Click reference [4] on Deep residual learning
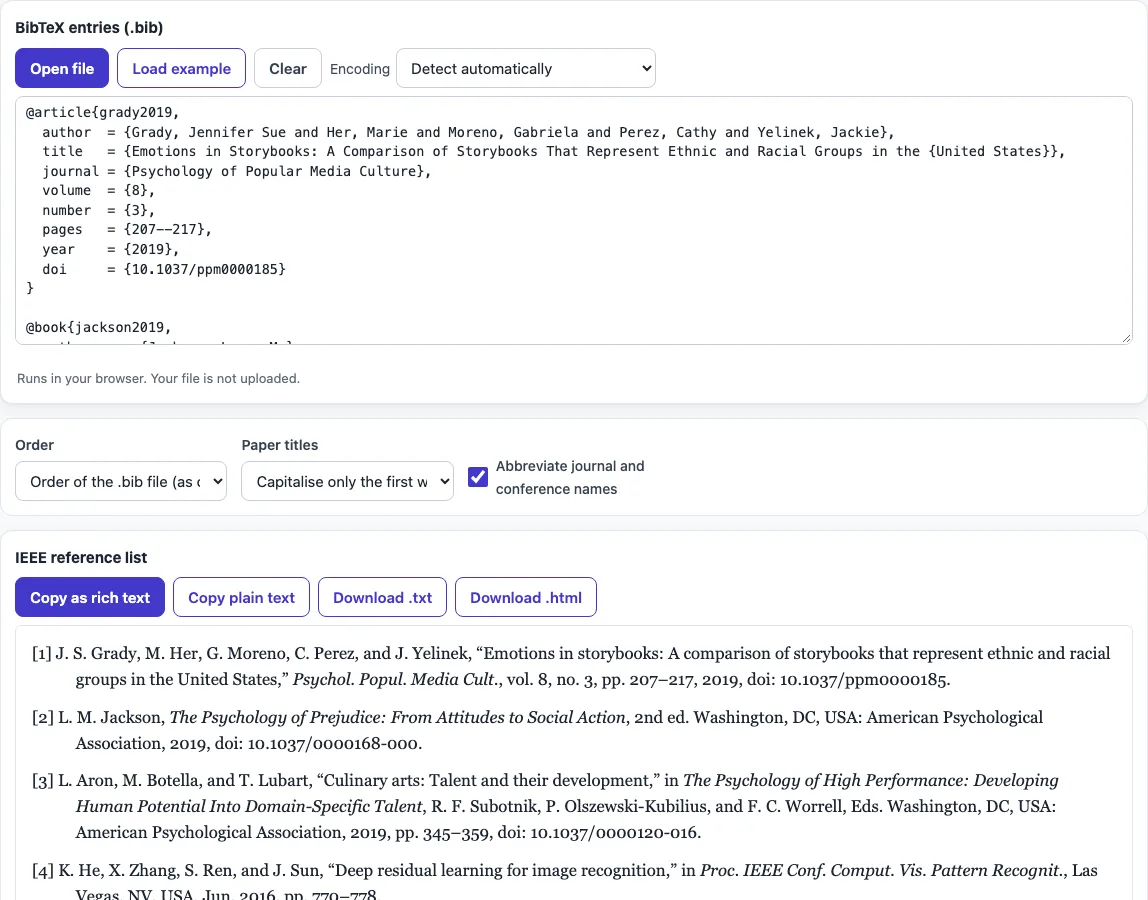 [x=564, y=882]
